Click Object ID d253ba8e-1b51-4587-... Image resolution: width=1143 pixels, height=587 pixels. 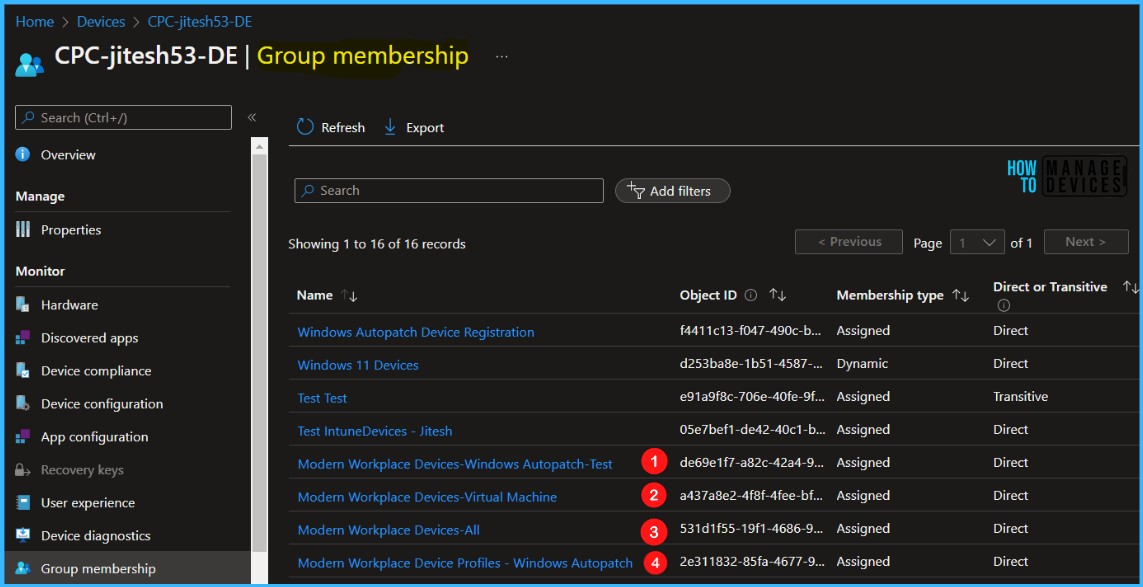tap(752, 364)
